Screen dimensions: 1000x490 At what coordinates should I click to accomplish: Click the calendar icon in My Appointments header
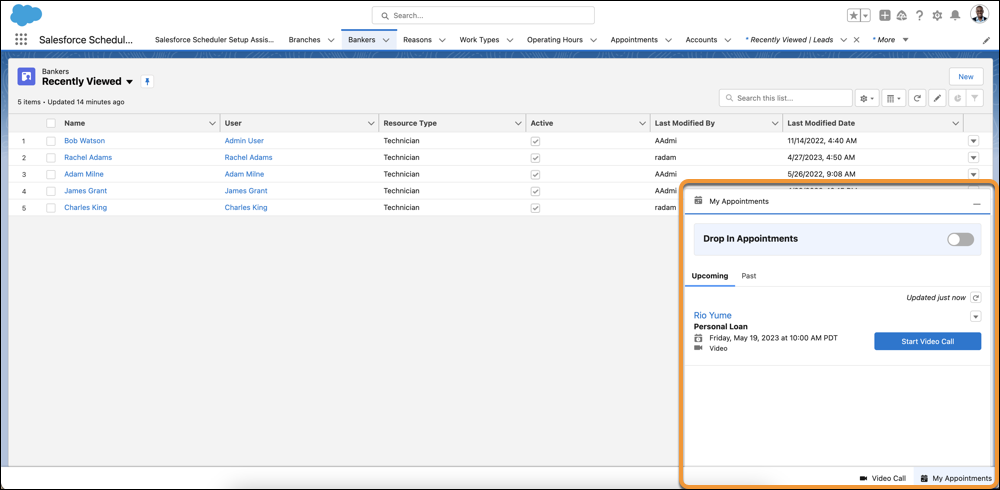[x=698, y=200]
